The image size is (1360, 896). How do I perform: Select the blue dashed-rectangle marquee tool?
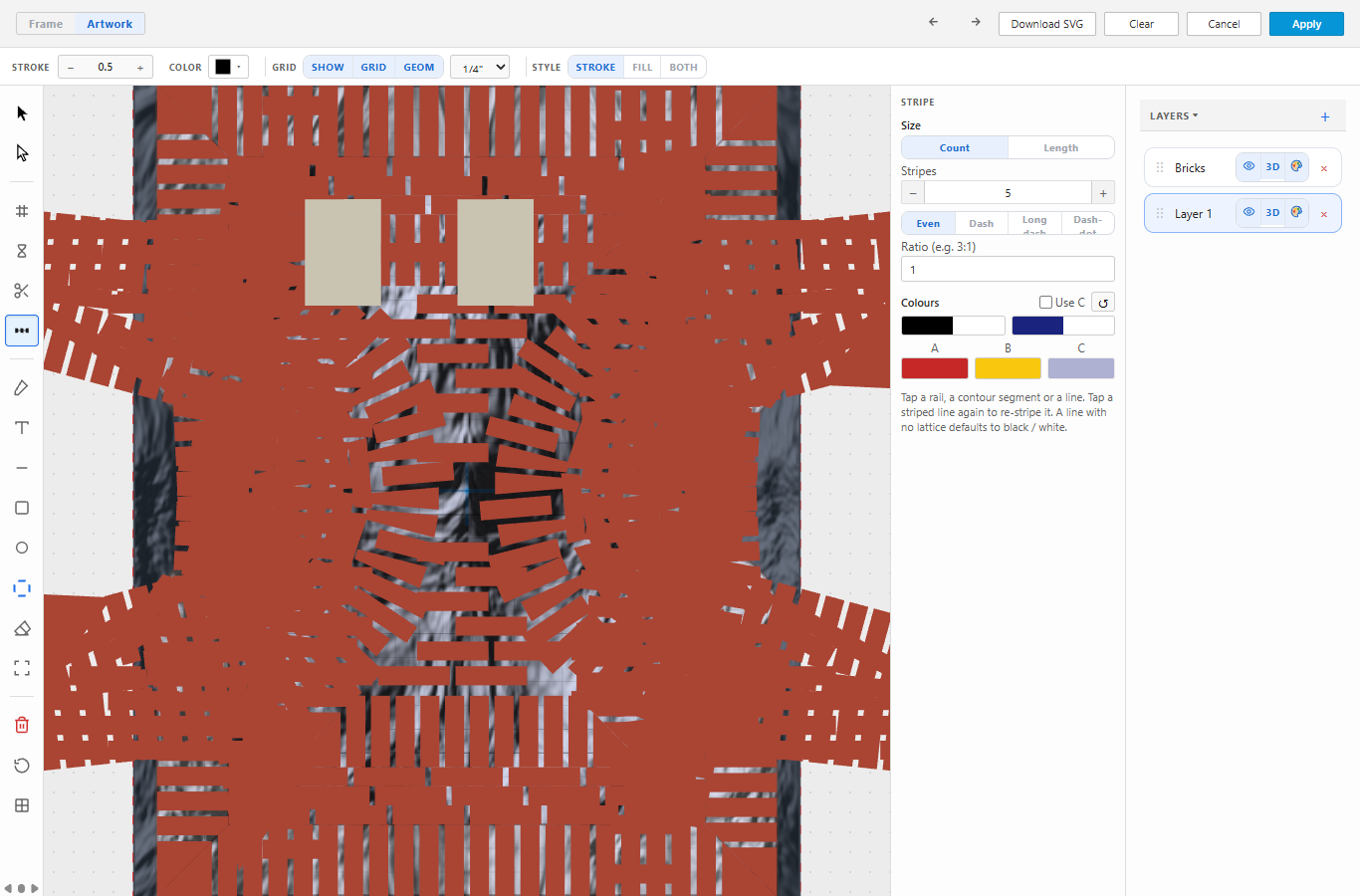(x=22, y=588)
